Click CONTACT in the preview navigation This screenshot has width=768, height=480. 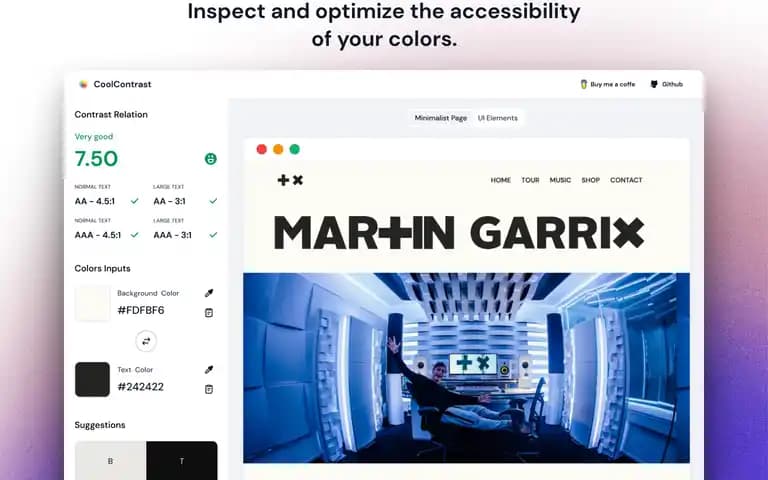626,180
